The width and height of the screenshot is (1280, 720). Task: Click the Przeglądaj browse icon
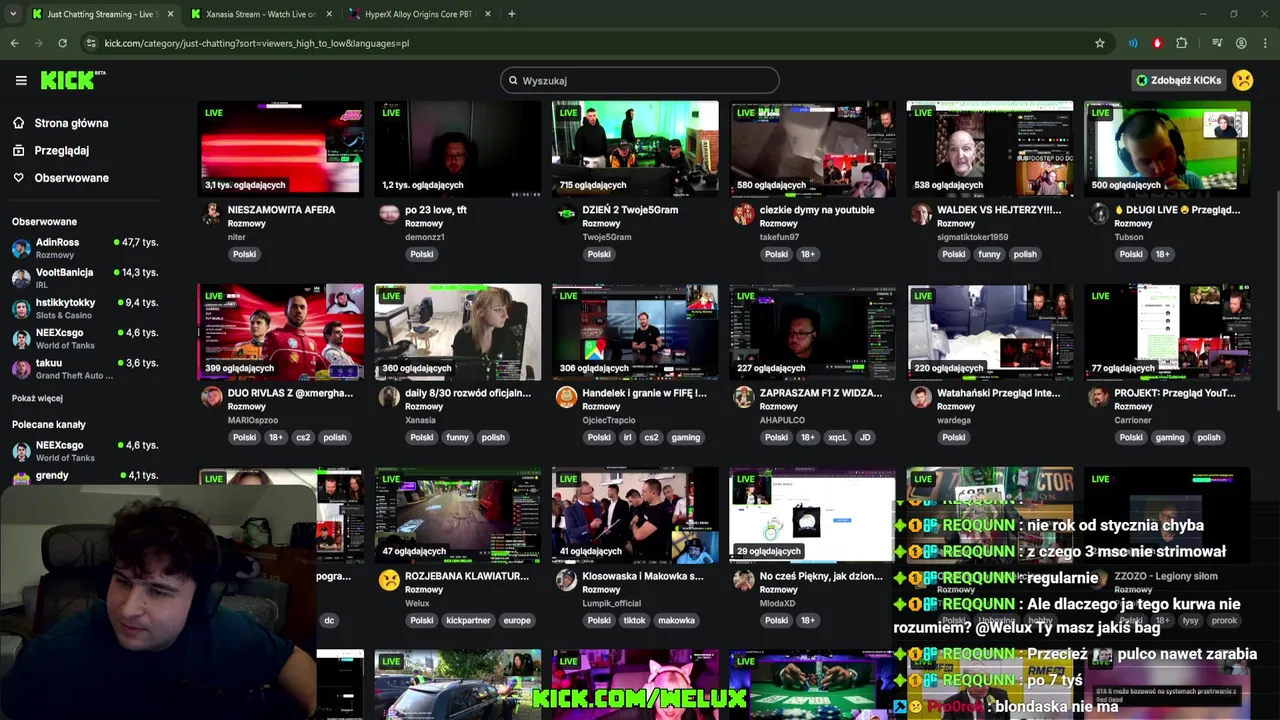coord(18,150)
